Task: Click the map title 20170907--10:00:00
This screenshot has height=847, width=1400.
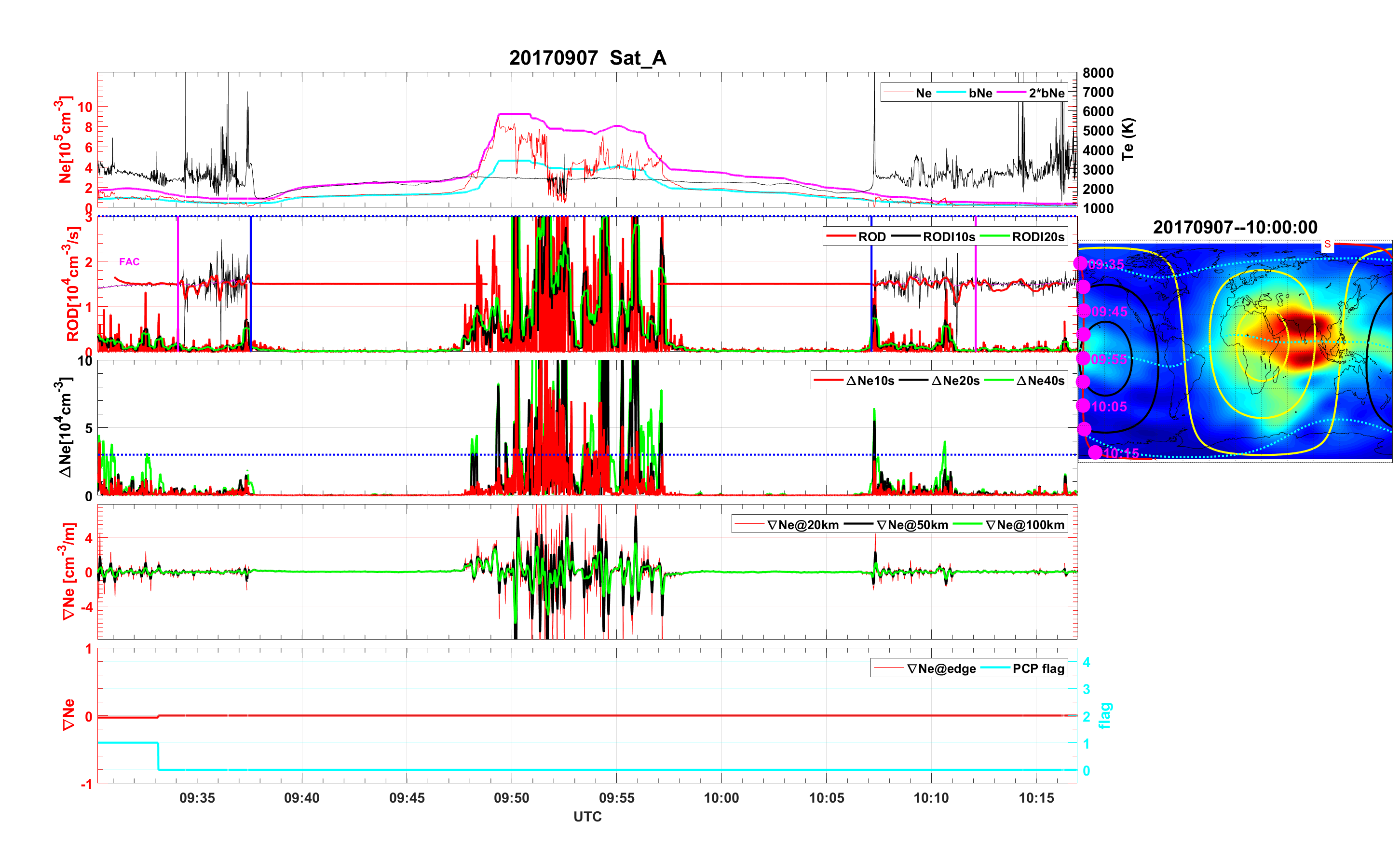Action: (x=1235, y=228)
